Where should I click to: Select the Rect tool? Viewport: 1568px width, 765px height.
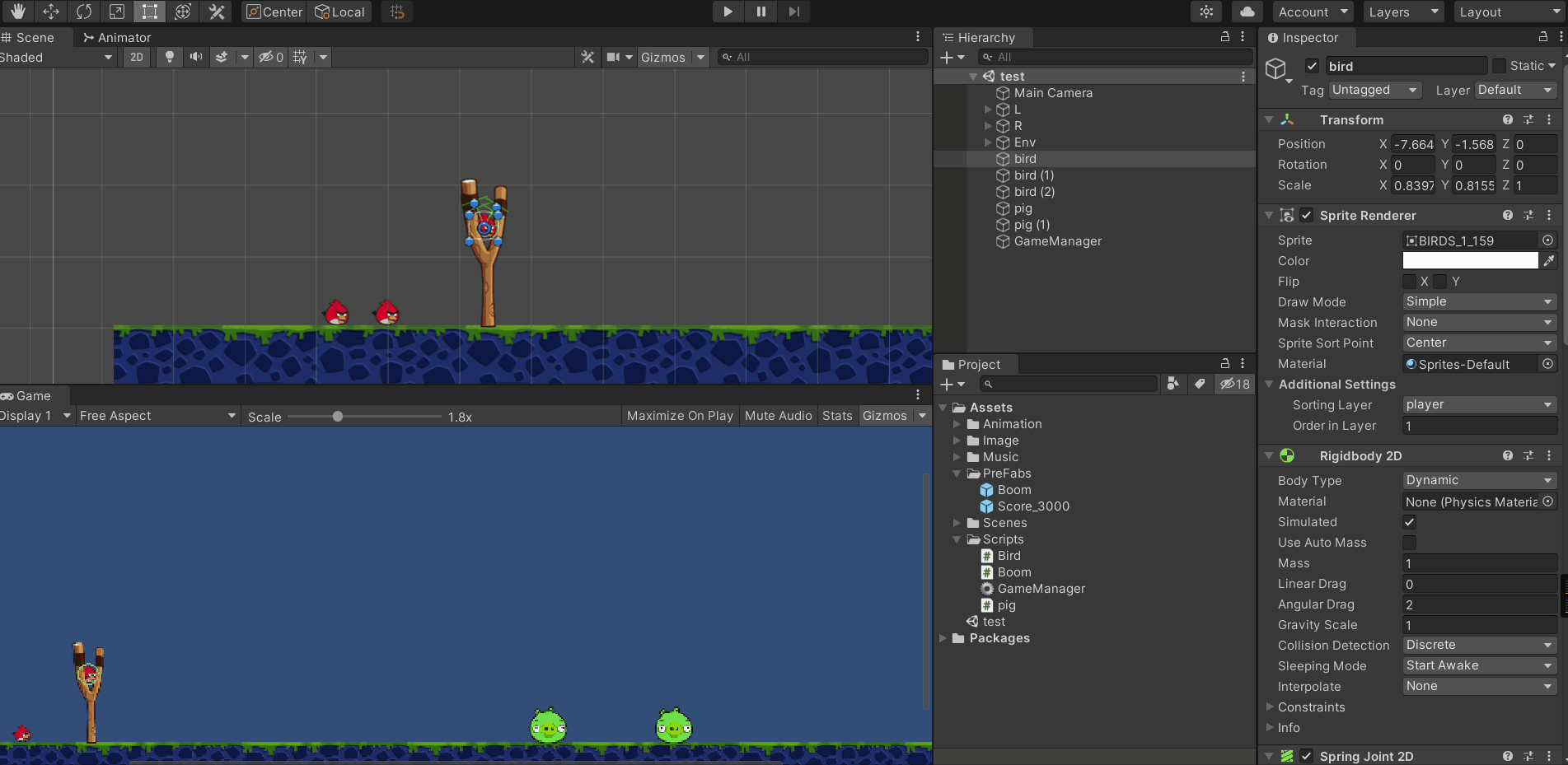coord(149,12)
